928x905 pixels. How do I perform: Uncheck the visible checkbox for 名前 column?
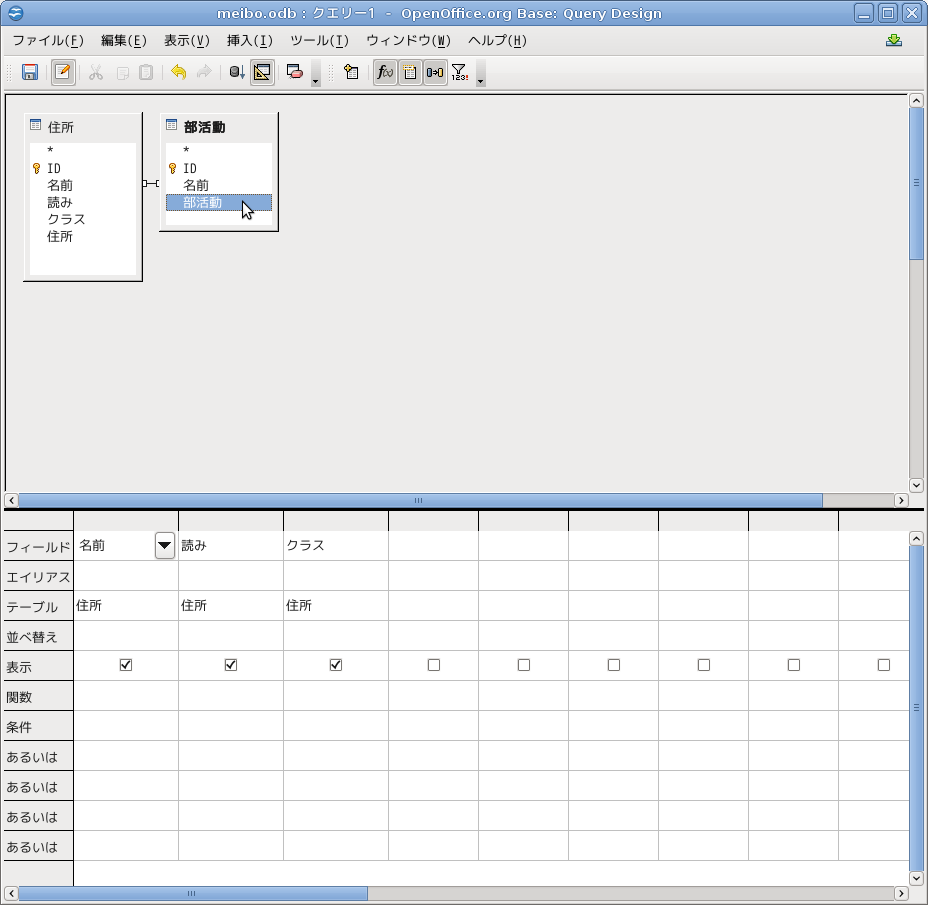pos(126,665)
